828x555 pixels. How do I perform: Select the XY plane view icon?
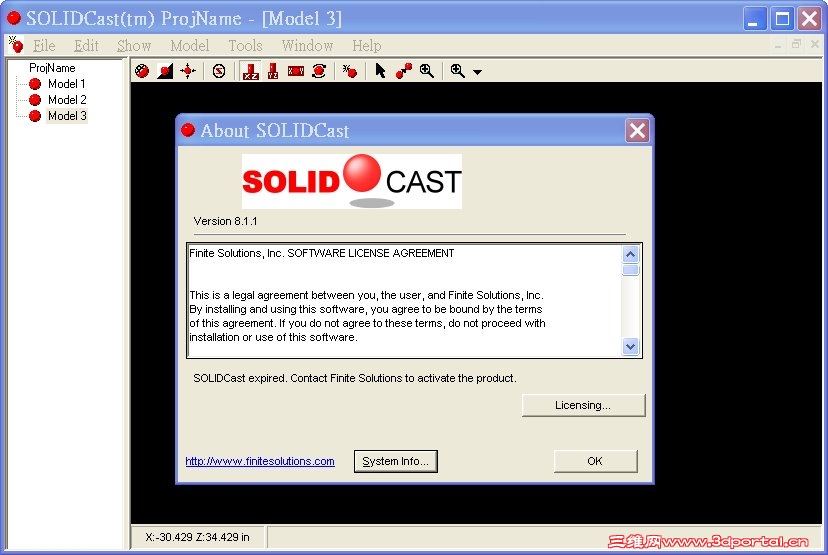pyautogui.click(x=296, y=71)
